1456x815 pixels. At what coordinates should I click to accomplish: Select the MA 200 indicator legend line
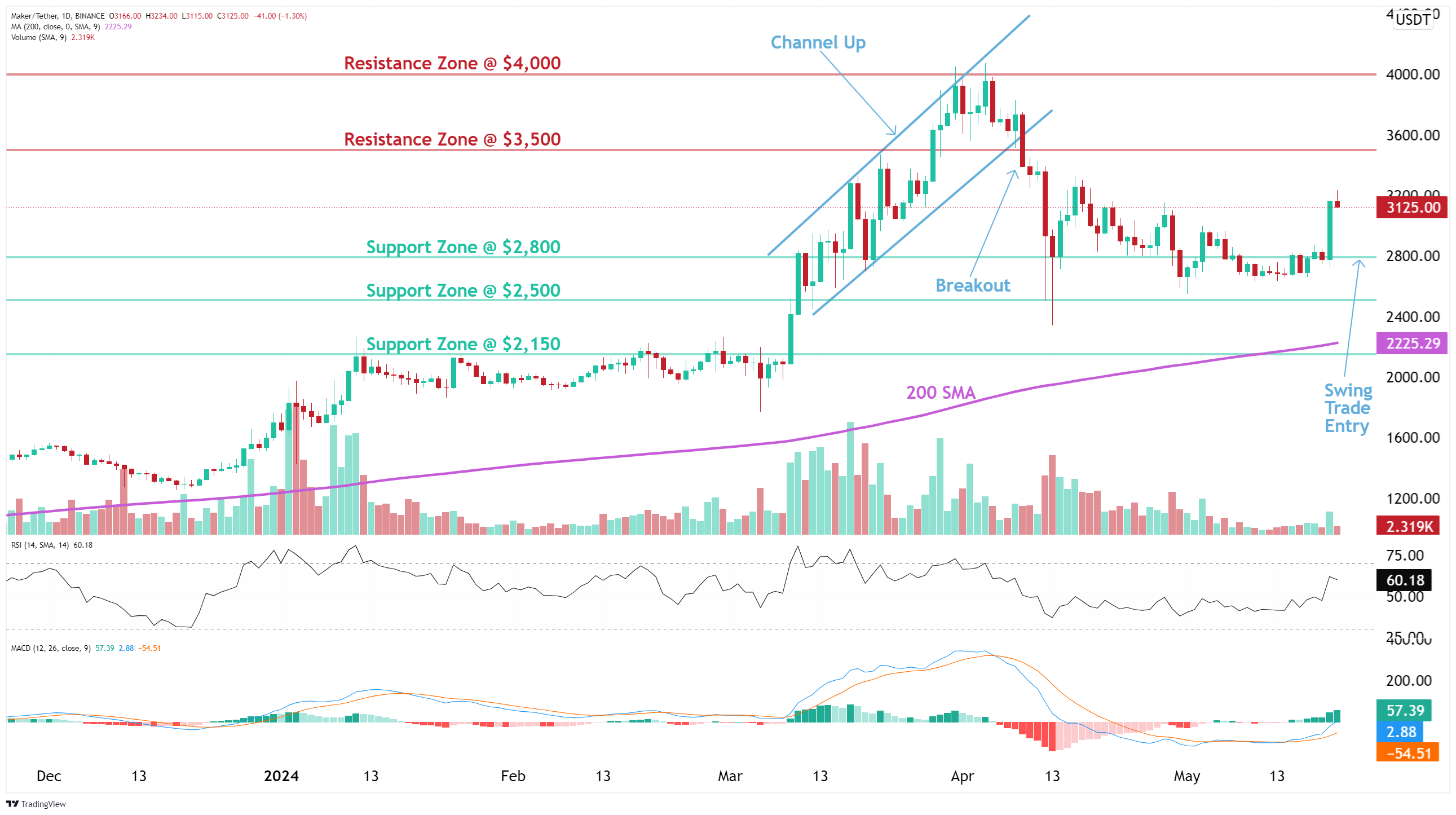coord(71,27)
